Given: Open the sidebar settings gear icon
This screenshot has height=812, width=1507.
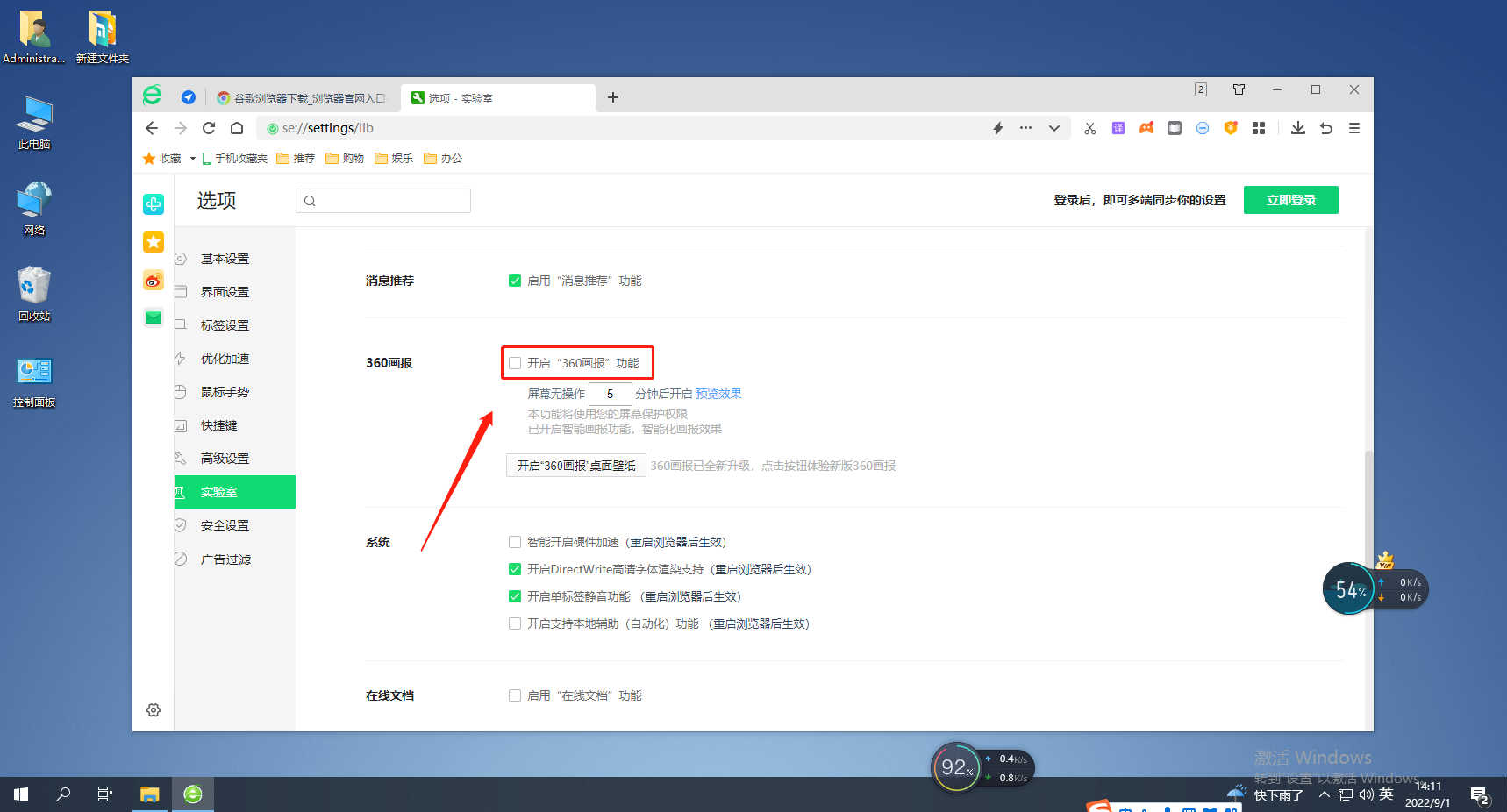Looking at the screenshot, I should pos(154,710).
